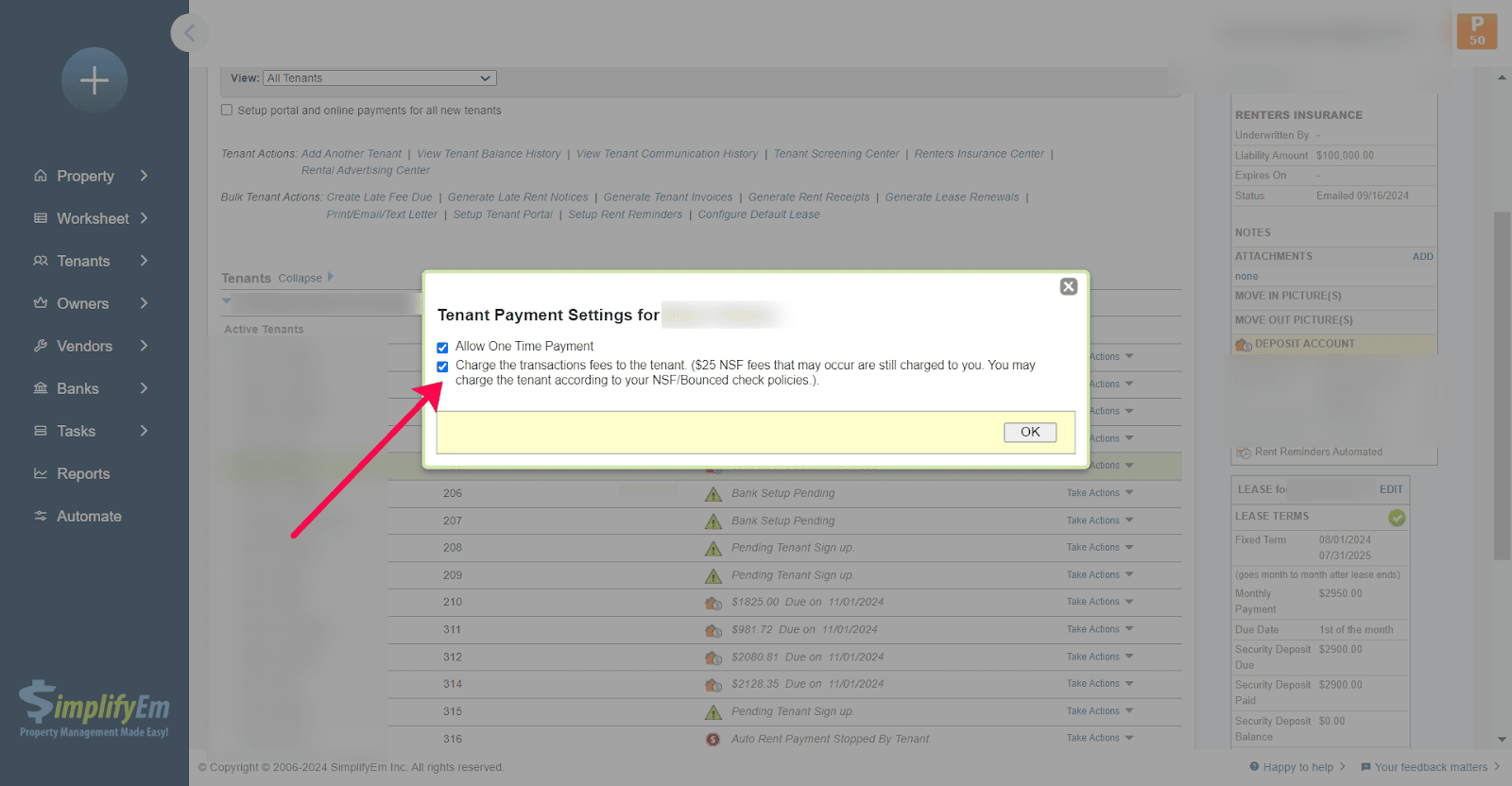The image size is (1512, 786).
Task: Toggle charge transaction fees to tenant checkbox
Action: pyautogui.click(x=442, y=367)
